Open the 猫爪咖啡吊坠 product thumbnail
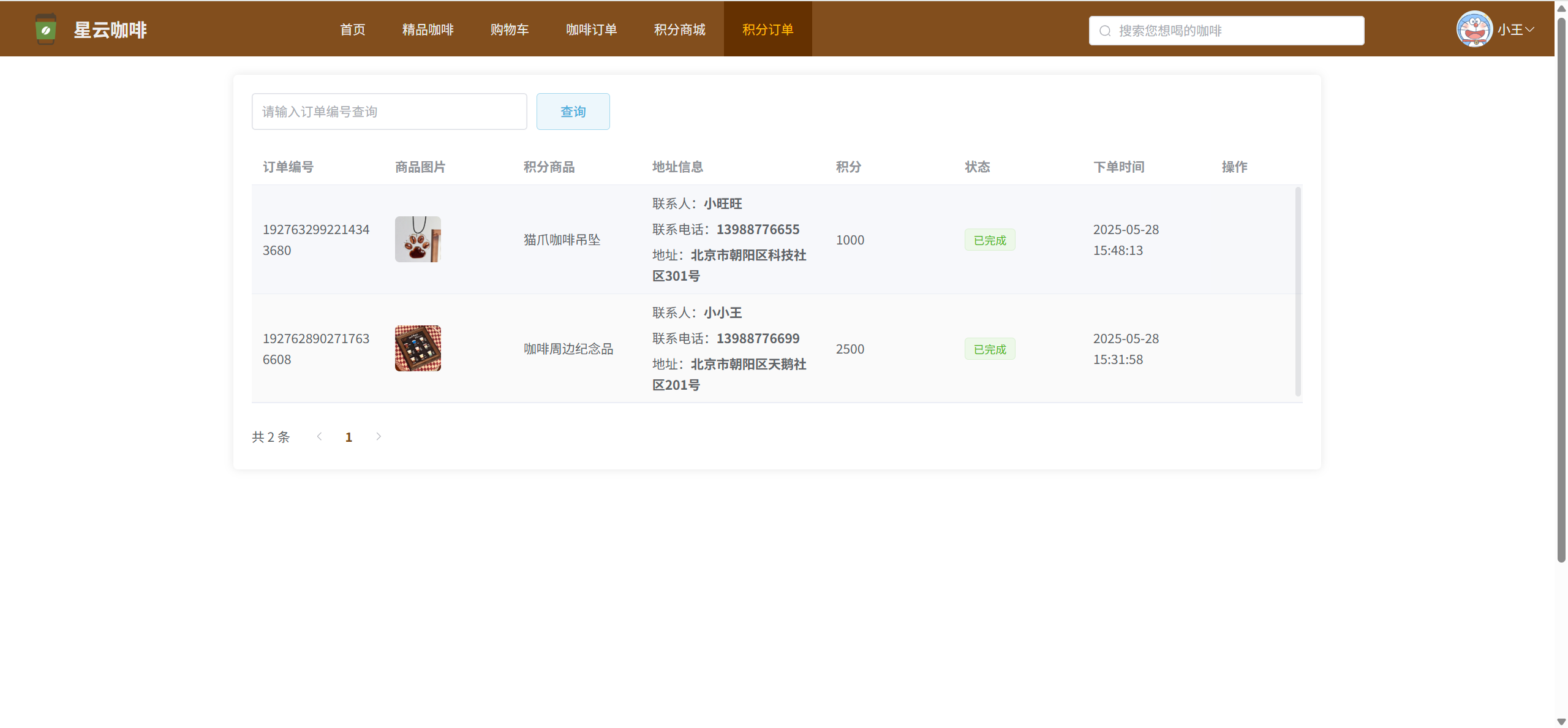1568x728 pixels. click(x=418, y=240)
